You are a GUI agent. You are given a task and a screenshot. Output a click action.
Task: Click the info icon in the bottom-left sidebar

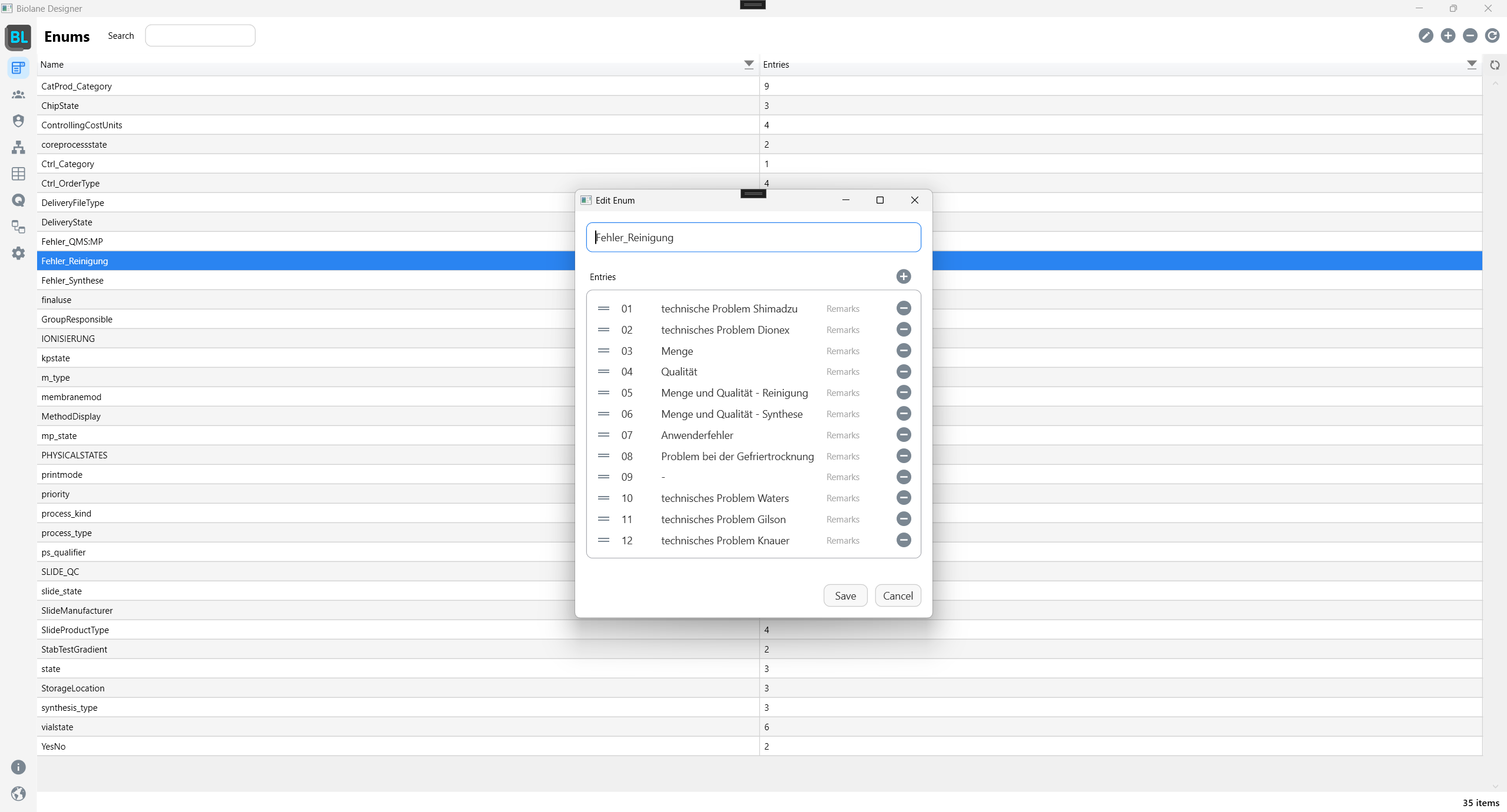tap(18, 767)
